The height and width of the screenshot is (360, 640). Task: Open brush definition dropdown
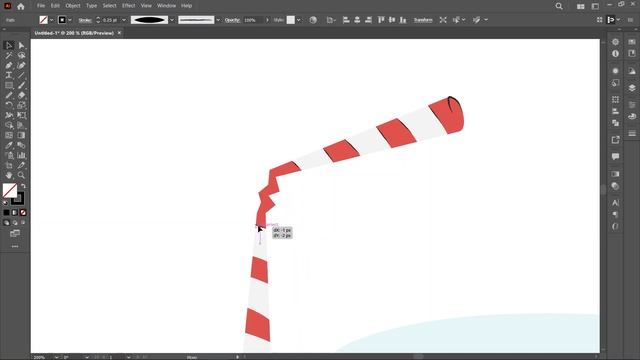click(x=218, y=20)
